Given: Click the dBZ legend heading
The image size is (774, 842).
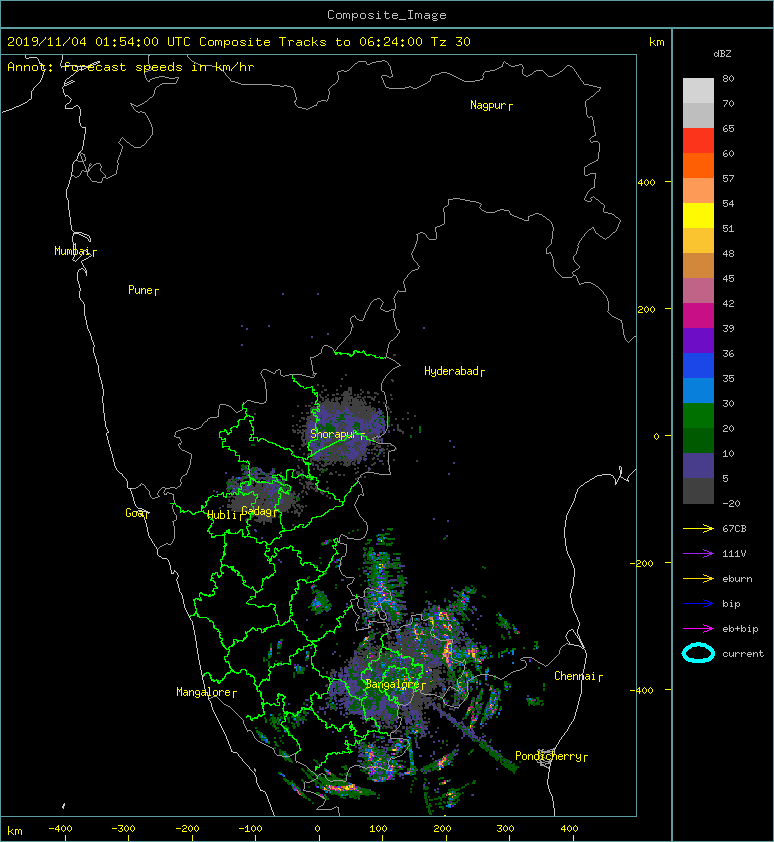Looking at the screenshot, I should (722, 54).
